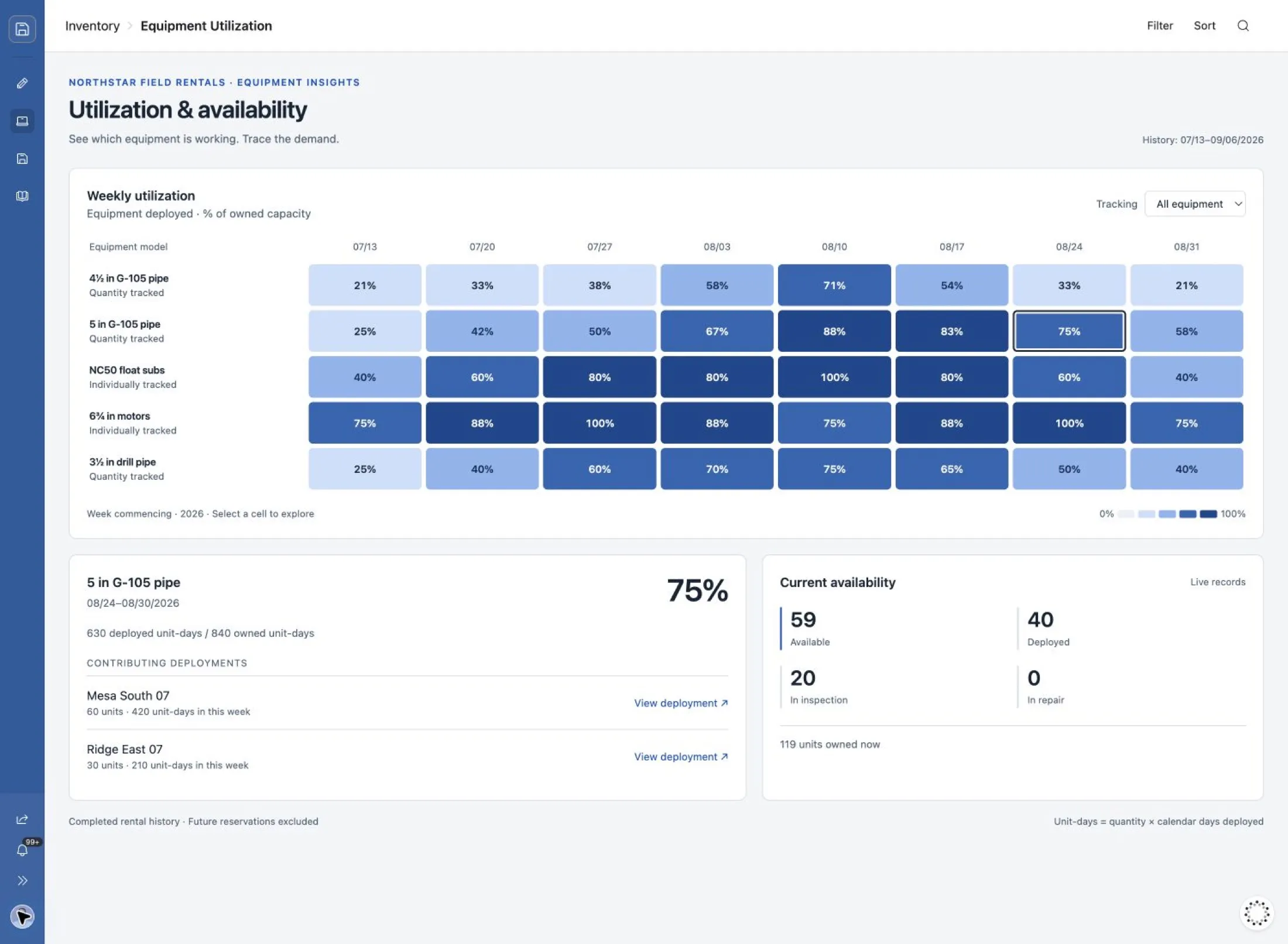This screenshot has height=944, width=1288.
Task: Click the 119 units owned now text
Action: [x=830, y=744]
